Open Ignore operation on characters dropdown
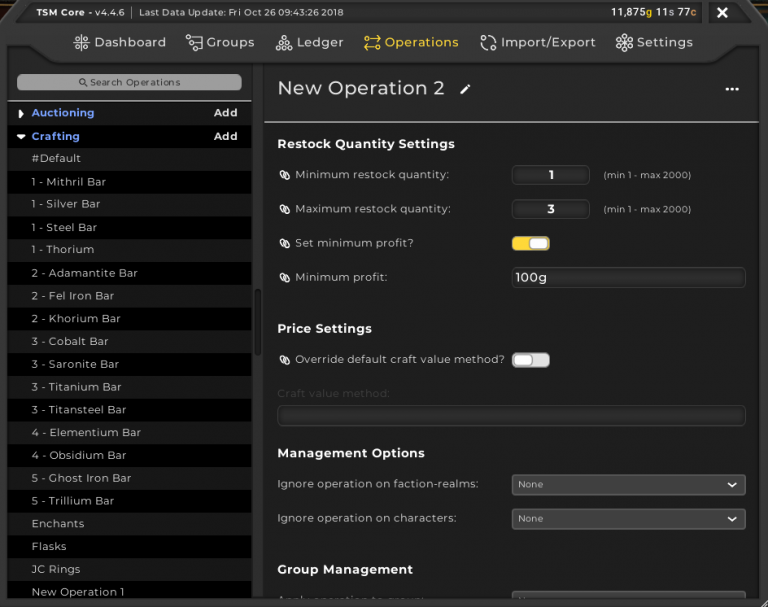The width and height of the screenshot is (768, 607). coord(628,518)
